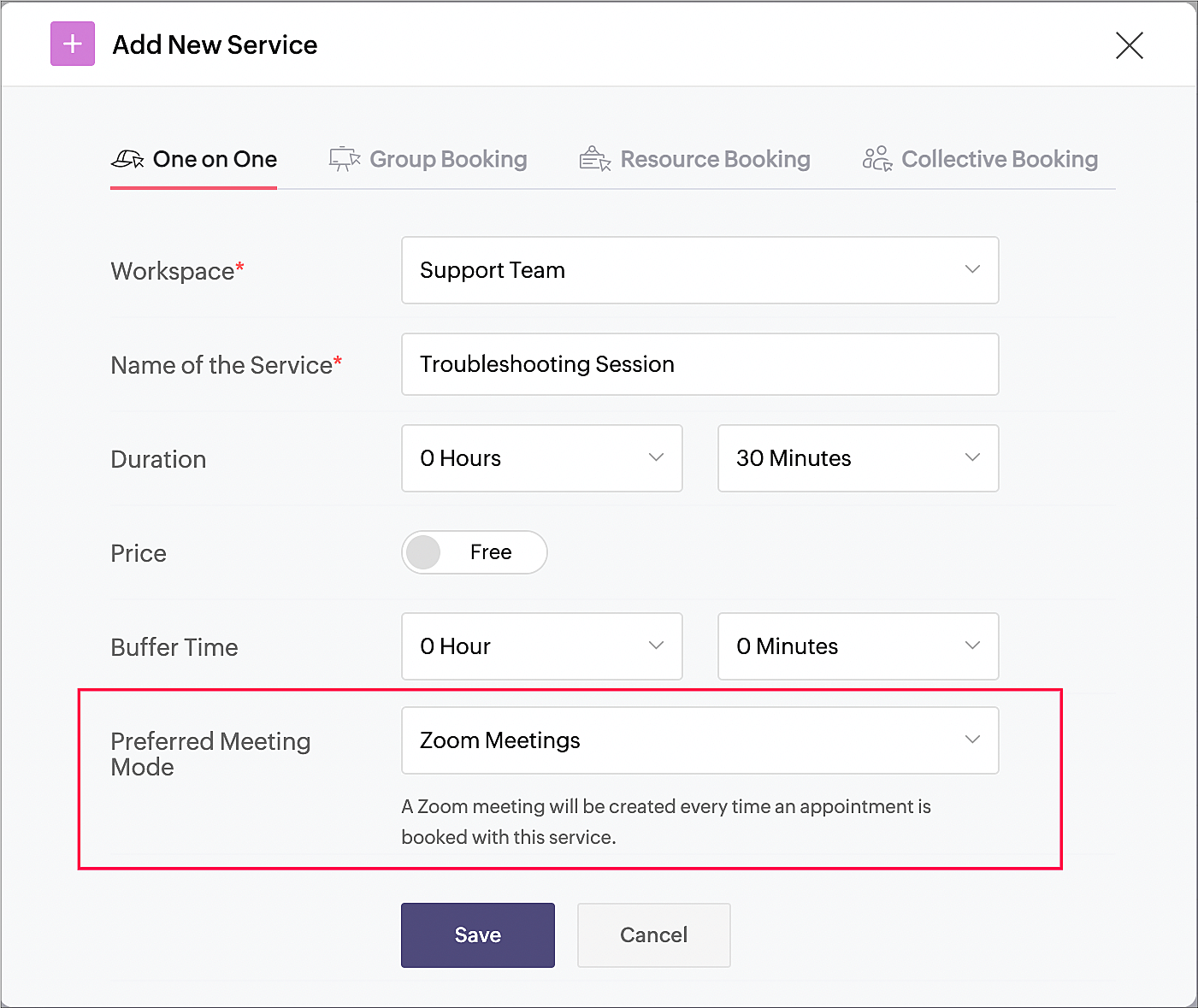Toggle the Price Free switch

click(x=475, y=552)
